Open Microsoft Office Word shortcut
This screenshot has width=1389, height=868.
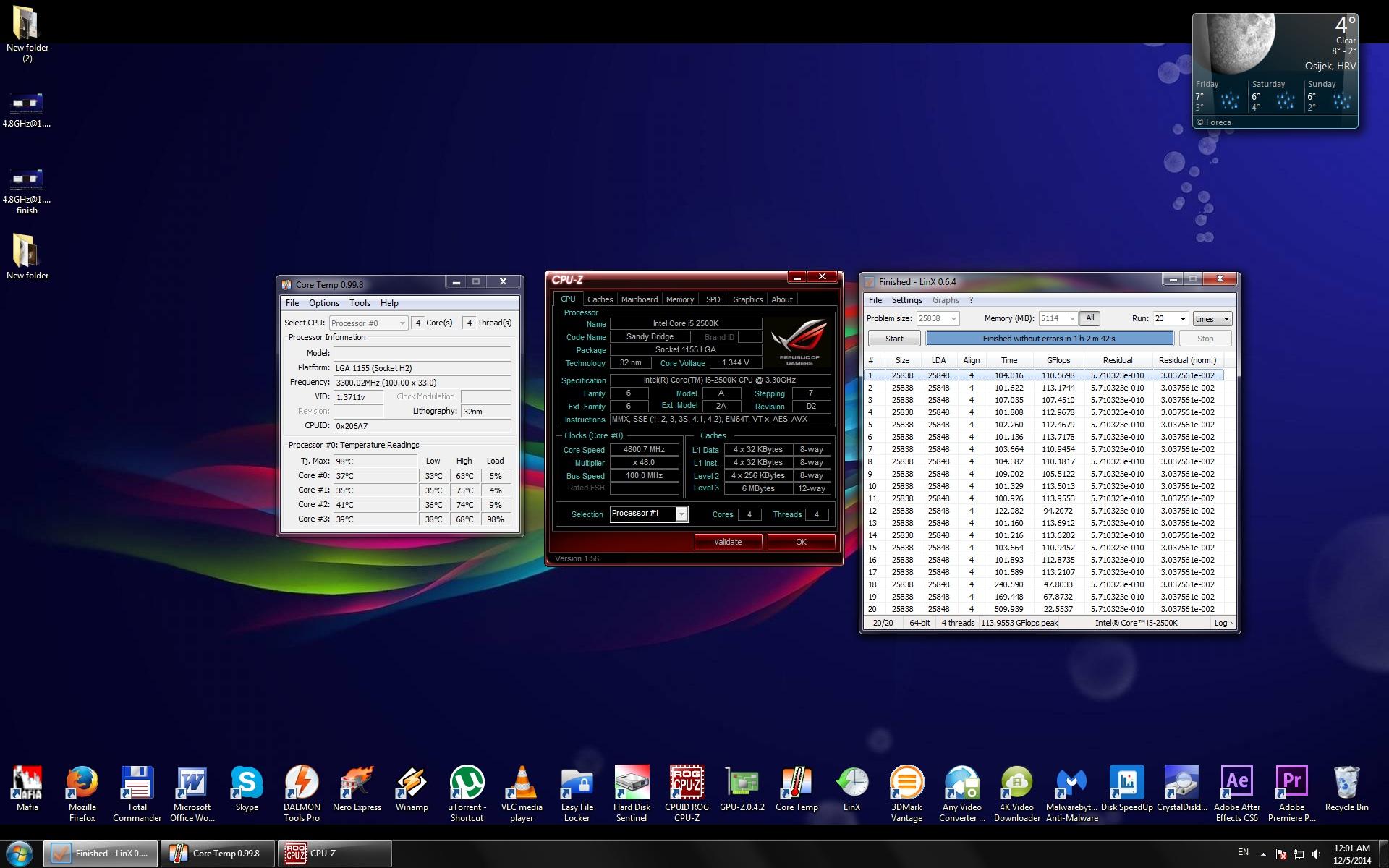(x=192, y=793)
